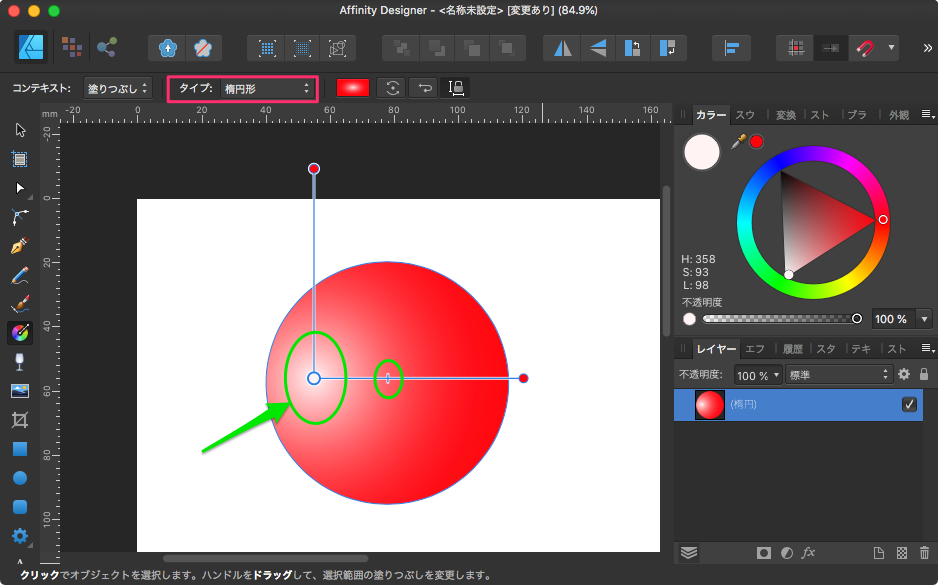The width and height of the screenshot is (938, 585).
Task: Click the color picker eyedropper icon
Action: pyautogui.click(x=739, y=142)
